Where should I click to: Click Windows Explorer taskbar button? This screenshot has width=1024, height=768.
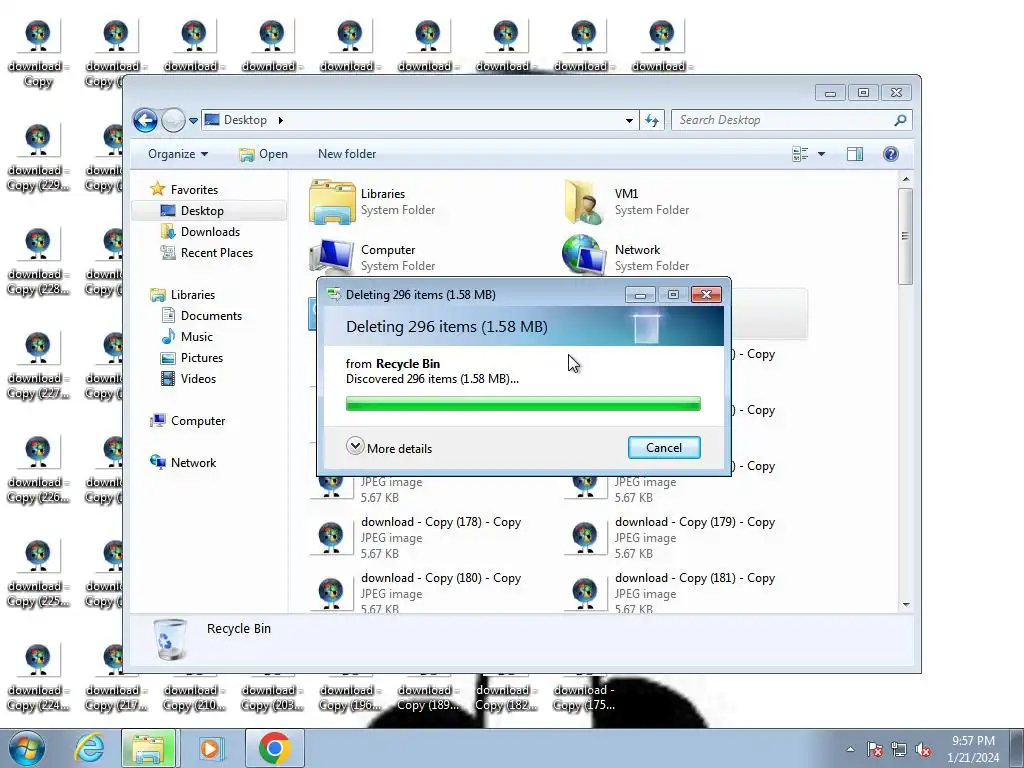pyautogui.click(x=148, y=748)
